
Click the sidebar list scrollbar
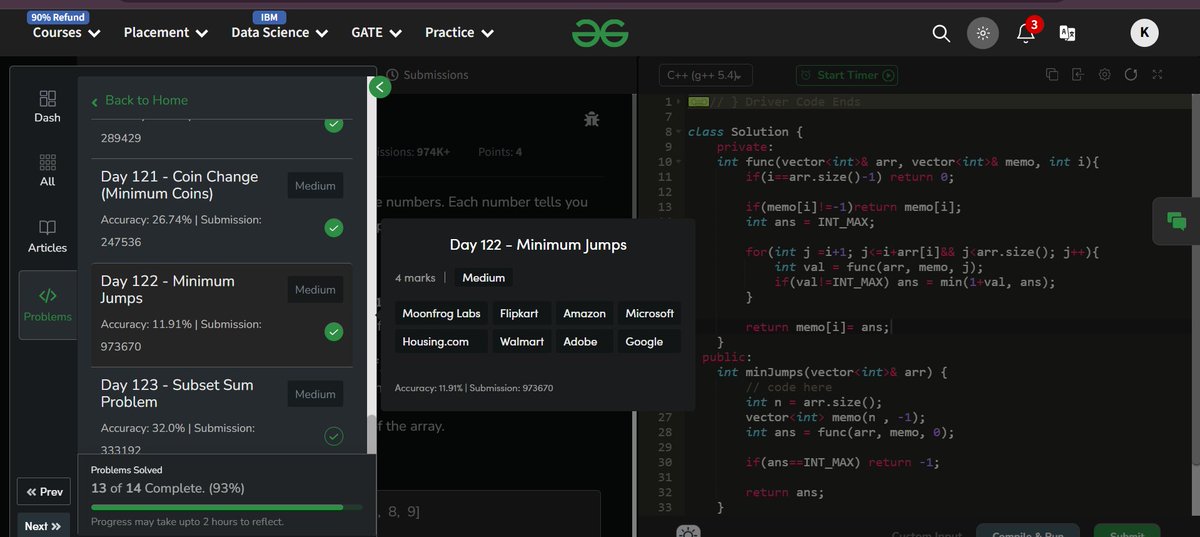[372, 434]
